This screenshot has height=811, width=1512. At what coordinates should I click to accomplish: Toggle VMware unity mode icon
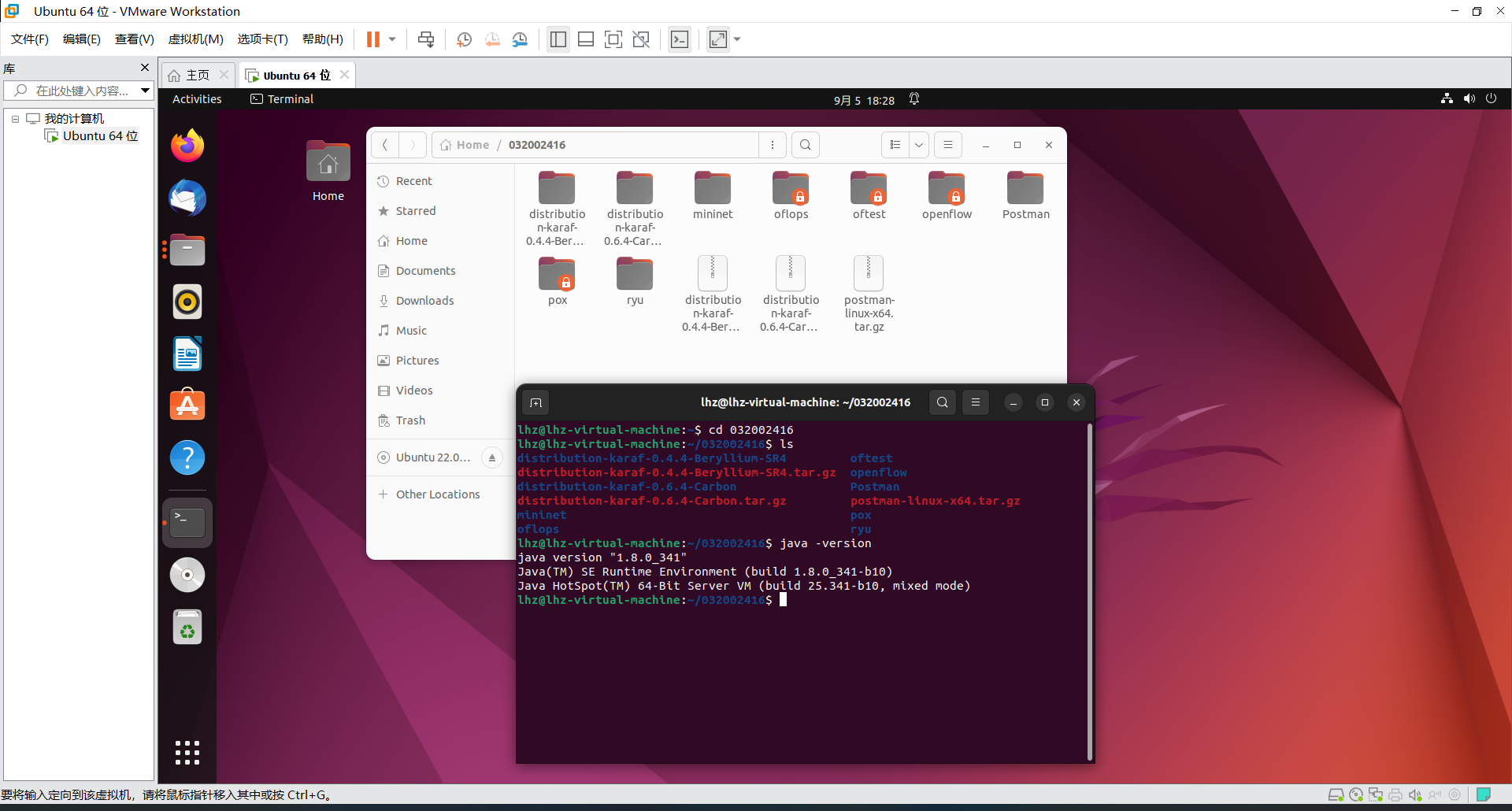pyautogui.click(x=641, y=39)
